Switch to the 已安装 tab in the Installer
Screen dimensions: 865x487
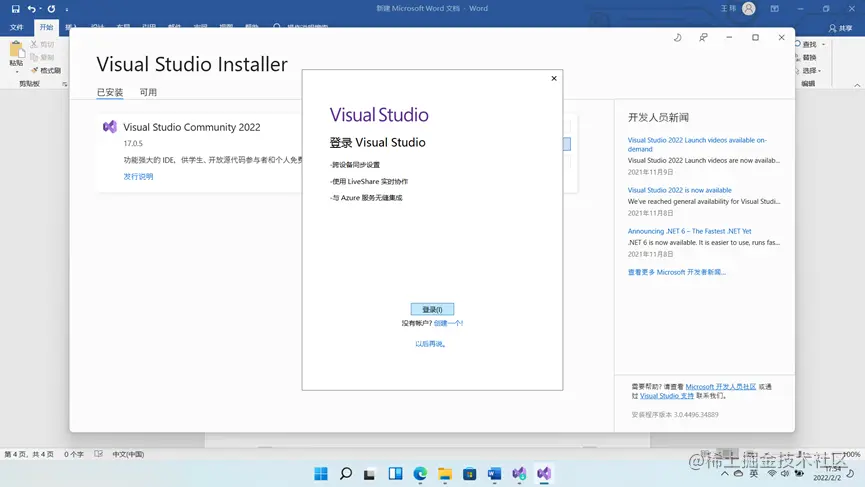pos(110,92)
